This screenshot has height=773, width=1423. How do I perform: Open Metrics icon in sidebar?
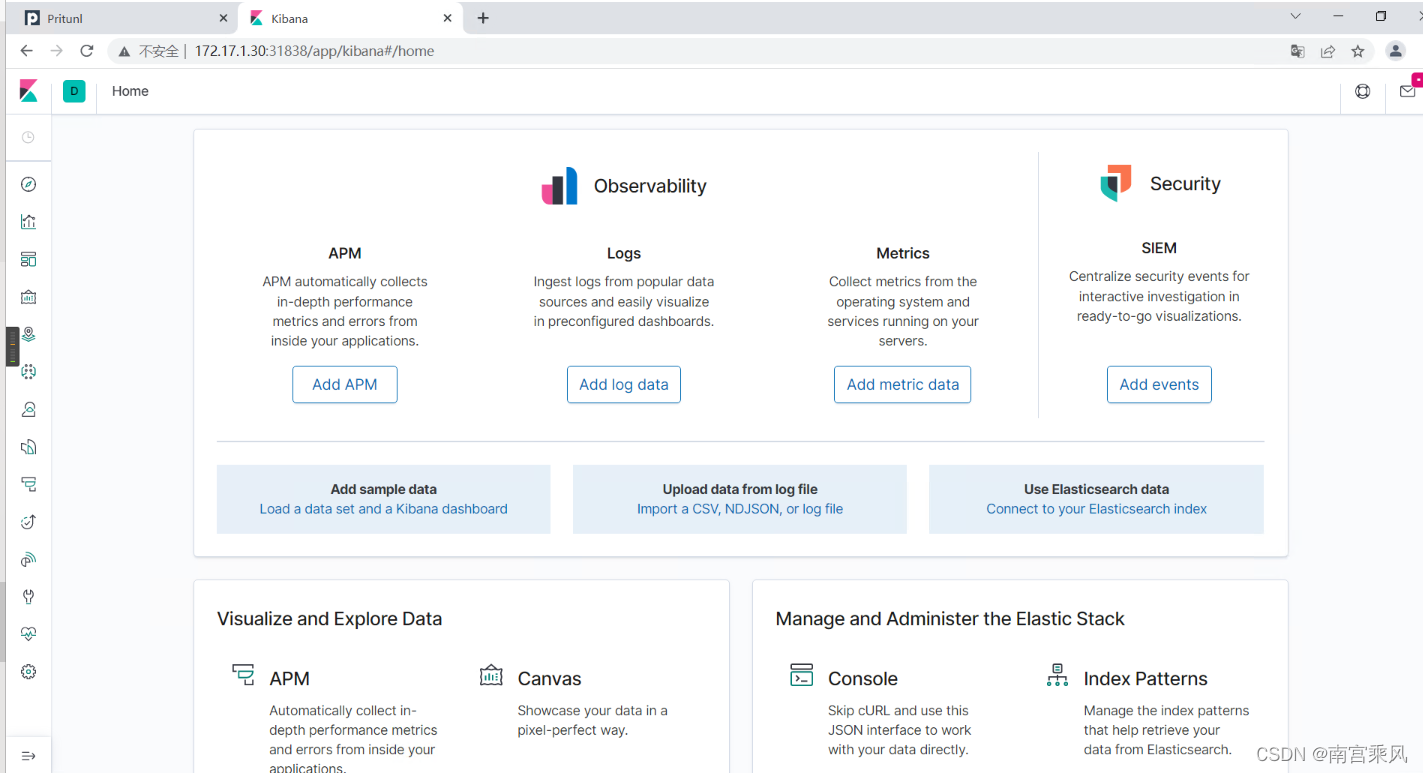pyautogui.click(x=28, y=409)
